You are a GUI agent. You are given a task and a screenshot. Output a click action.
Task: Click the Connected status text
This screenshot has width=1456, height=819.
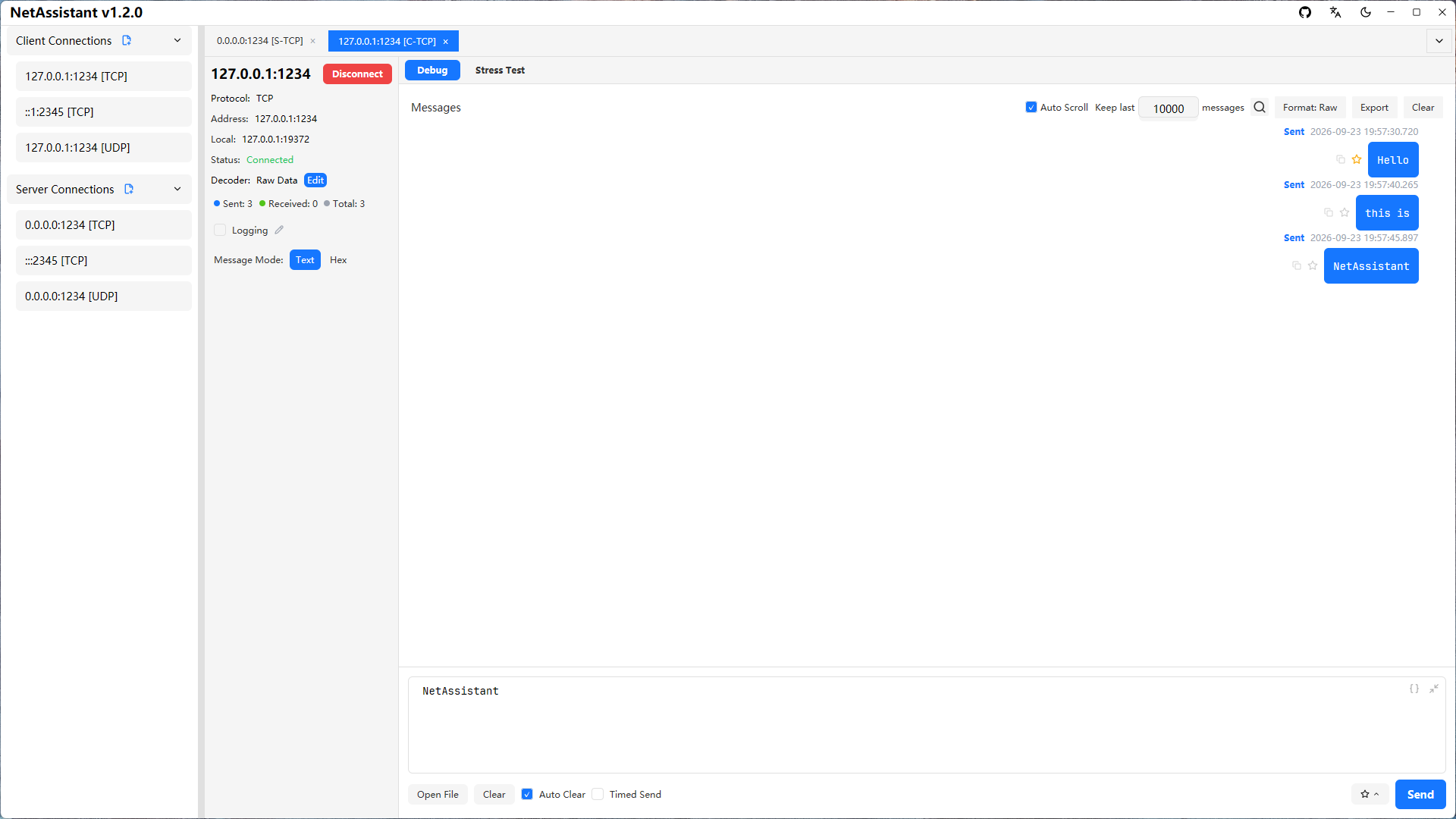tap(270, 159)
